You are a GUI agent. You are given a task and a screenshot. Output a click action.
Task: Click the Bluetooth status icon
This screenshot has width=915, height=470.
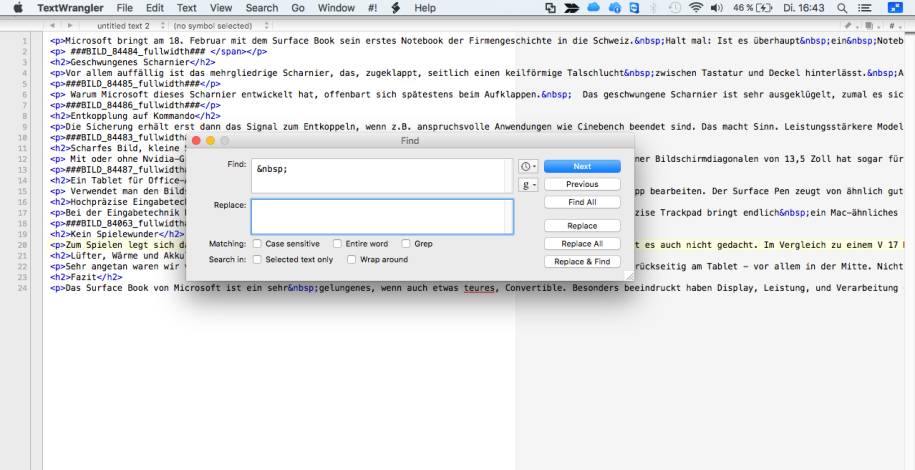click(654, 8)
